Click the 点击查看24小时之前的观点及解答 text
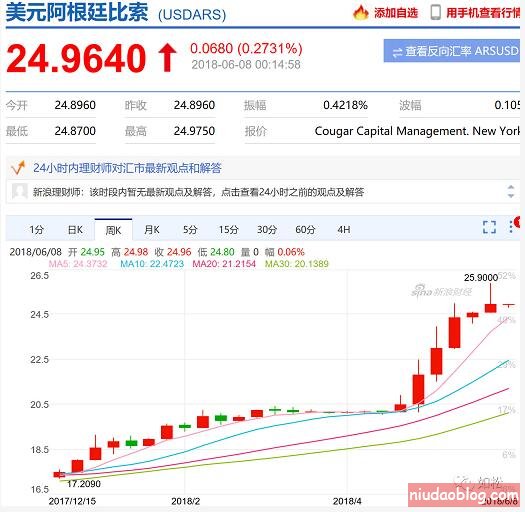This screenshot has width=525, height=512. click(x=293, y=192)
